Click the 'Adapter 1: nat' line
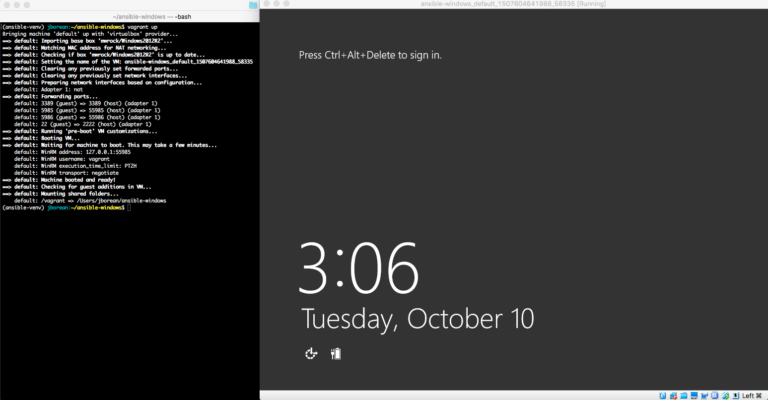 [48, 90]
